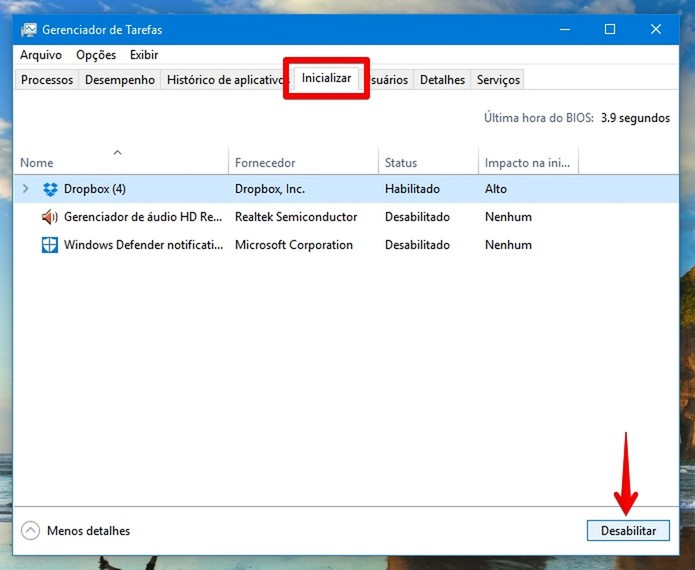
Task: Open the Opções menu
Action: point(96,55)
